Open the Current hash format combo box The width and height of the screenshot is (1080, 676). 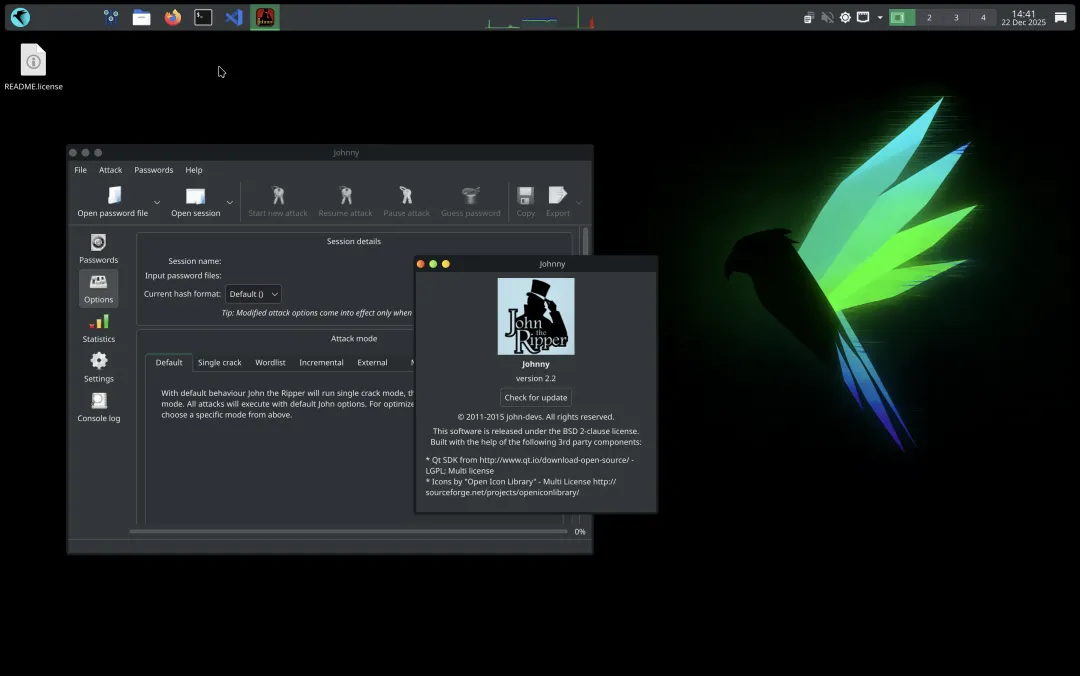pyautogui.click(x=253, y=294)
